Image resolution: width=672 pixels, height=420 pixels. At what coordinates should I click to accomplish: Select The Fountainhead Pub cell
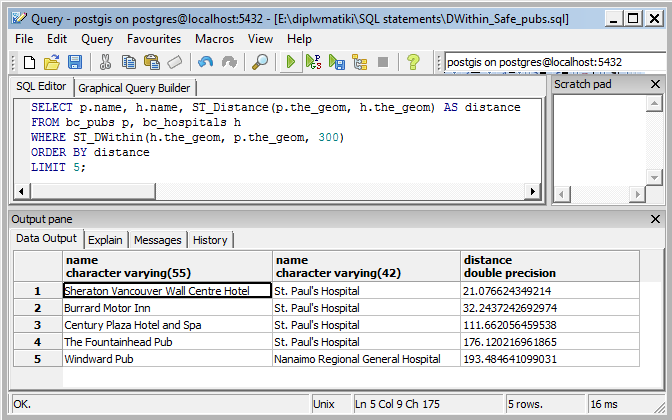168,342
